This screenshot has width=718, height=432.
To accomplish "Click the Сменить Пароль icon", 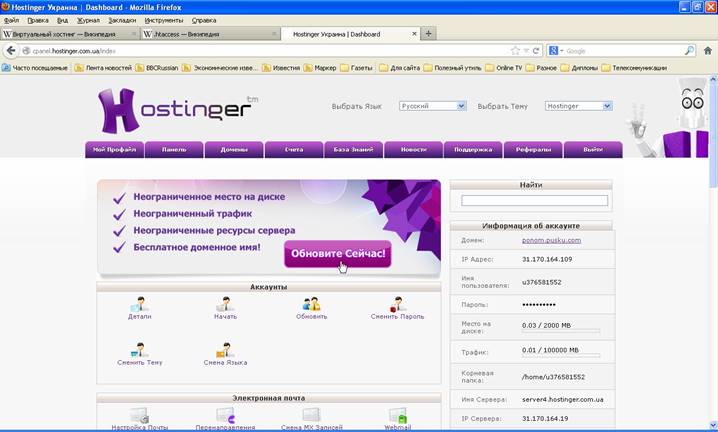I will [397, 304].
